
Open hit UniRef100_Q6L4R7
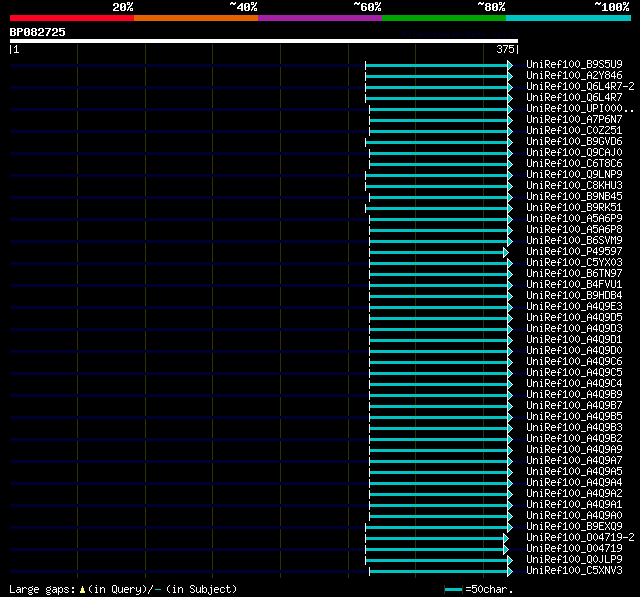tap(574, 98)
